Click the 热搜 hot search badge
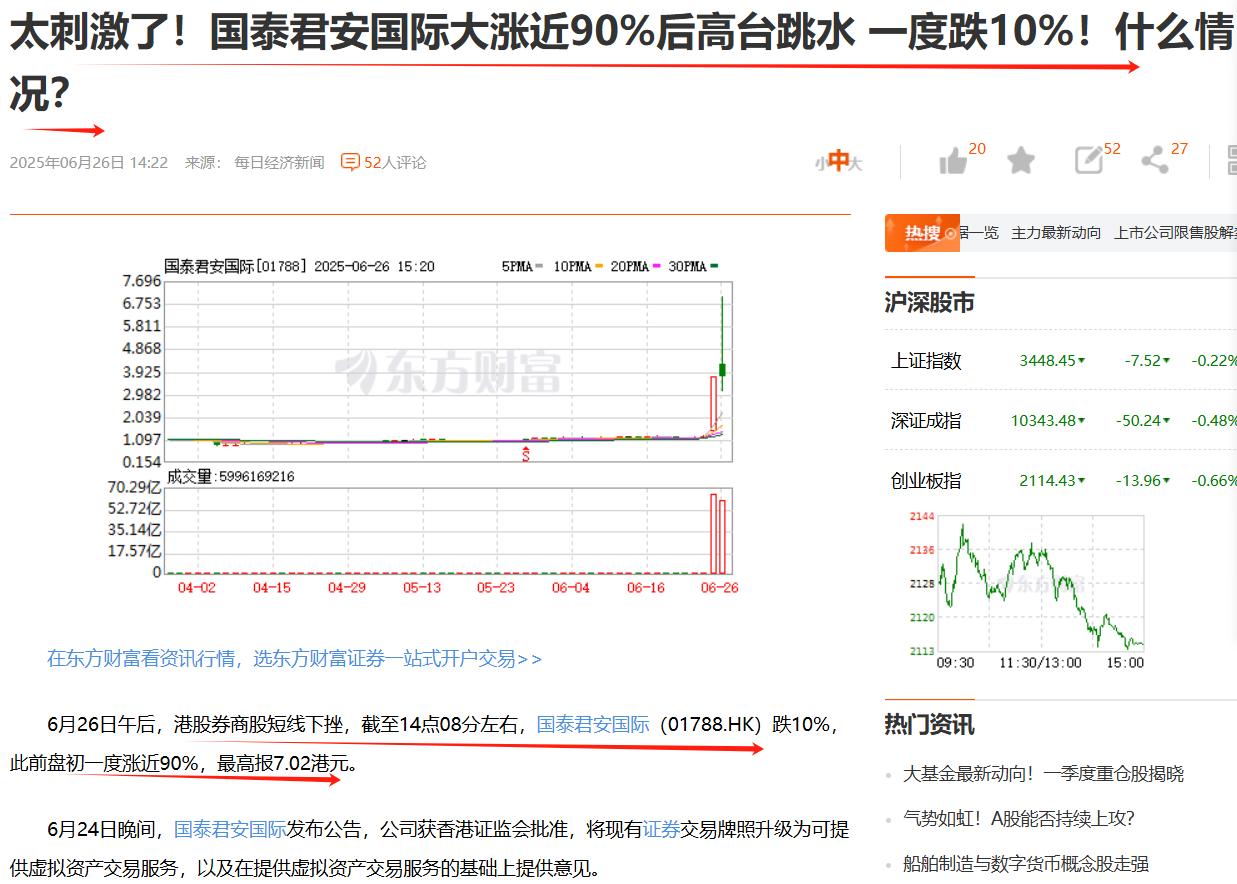The height and width of the screenshot is (884, 1237). pos(922,233)
